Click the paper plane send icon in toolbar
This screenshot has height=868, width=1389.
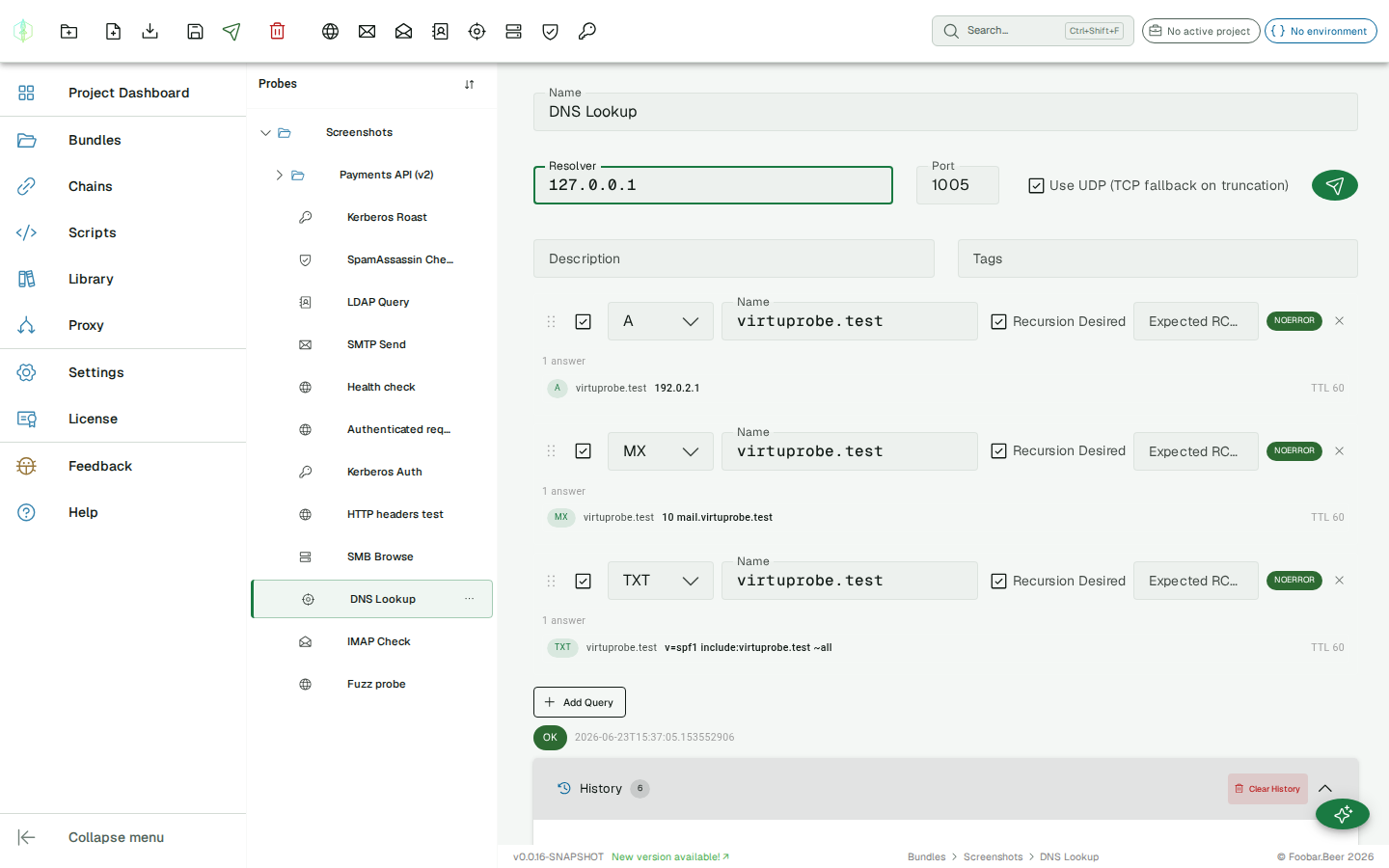[231, 31]
